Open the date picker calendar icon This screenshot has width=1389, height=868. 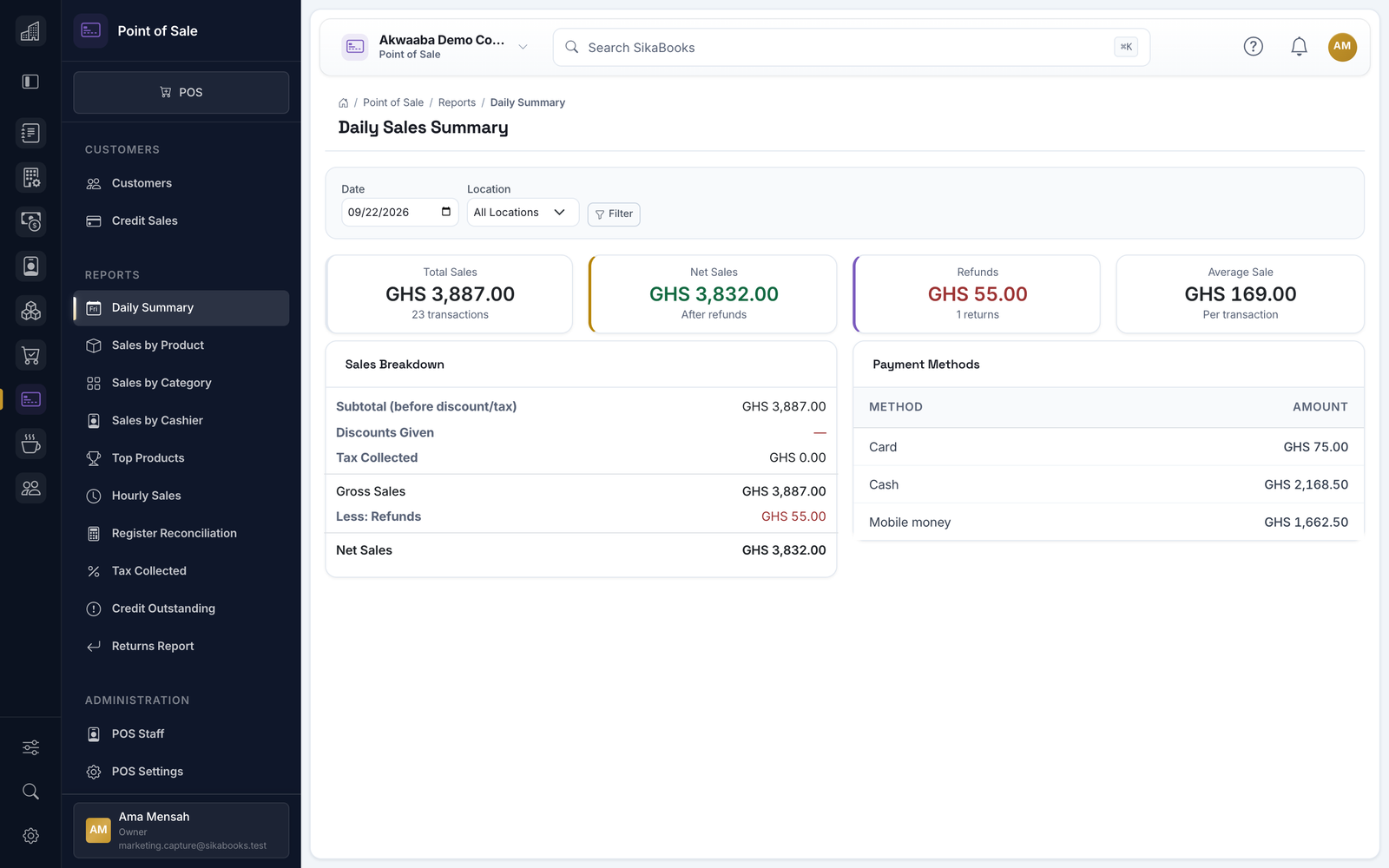click(446, 212)
